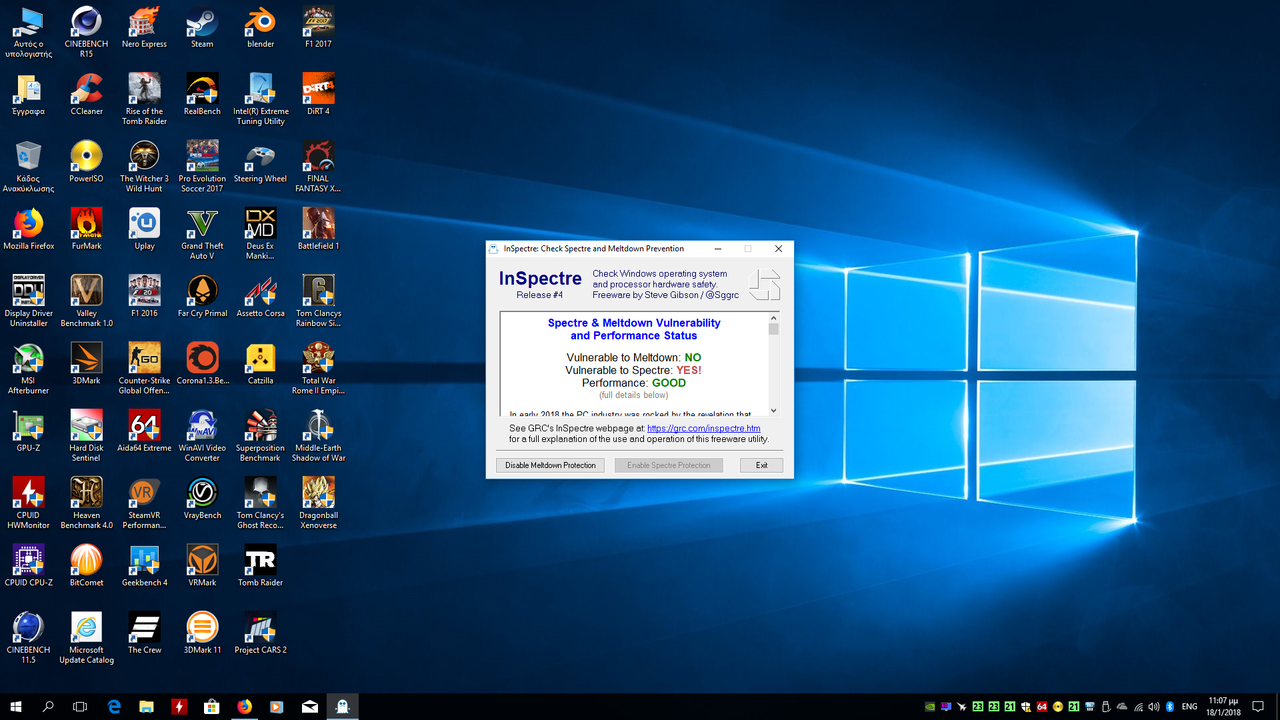Image resolution: width=1280 pixels, height=720 pixels.
Task: Select the Geekbench 4 desktop icon
Action: [144, 565]
